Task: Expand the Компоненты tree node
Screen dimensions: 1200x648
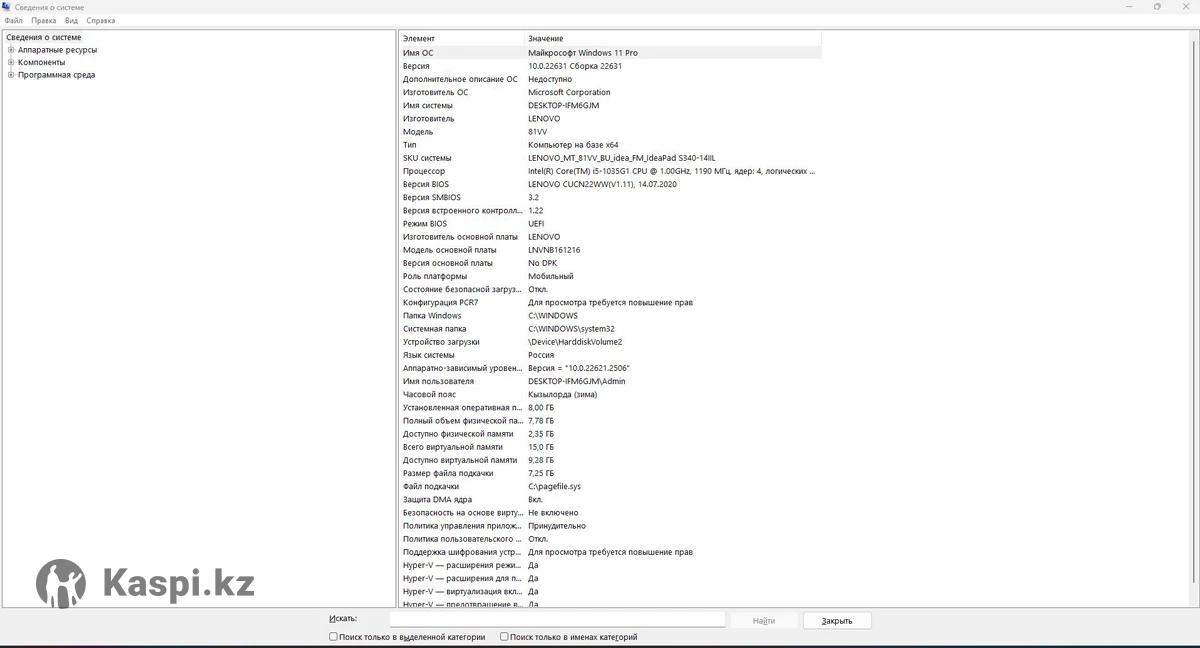Action: pos(11,62)
